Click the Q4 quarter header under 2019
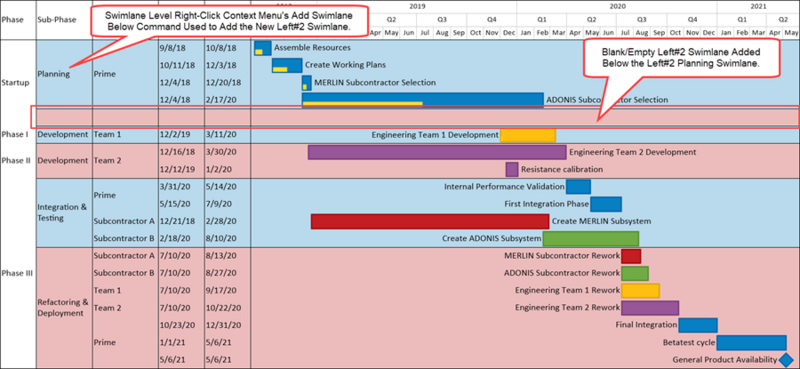The image size is (800, 369). click(x=491, y=20)
